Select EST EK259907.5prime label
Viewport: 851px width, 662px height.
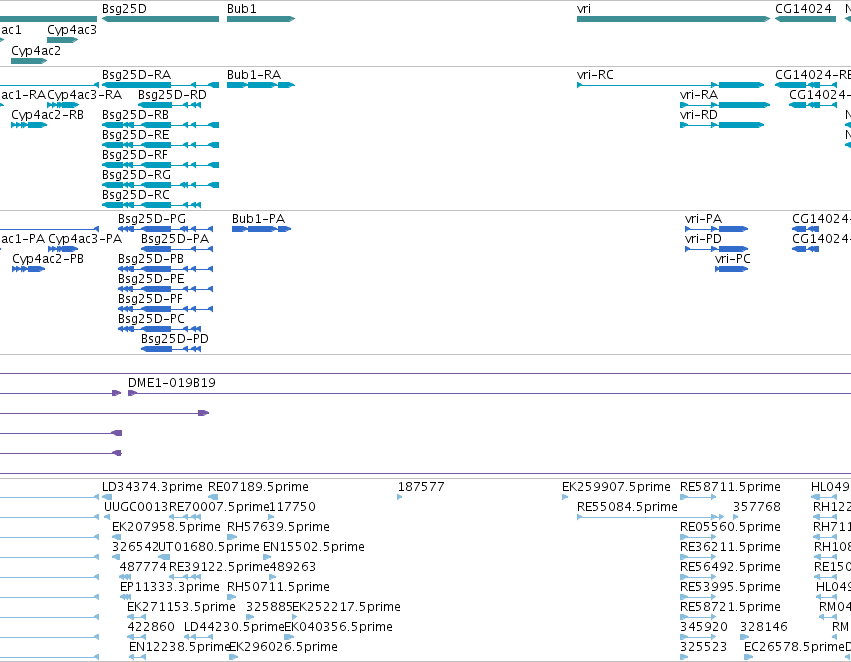pos(616,487)
